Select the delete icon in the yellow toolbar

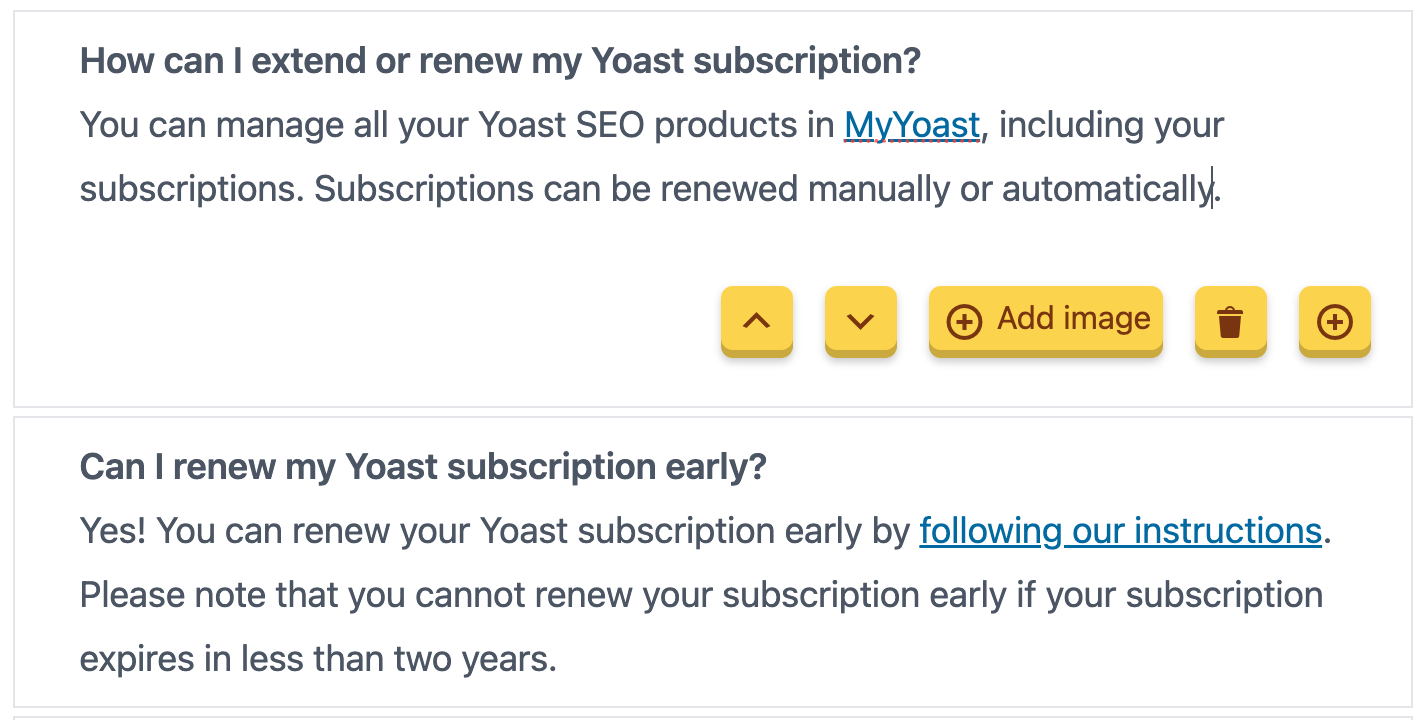[1230, 320]
